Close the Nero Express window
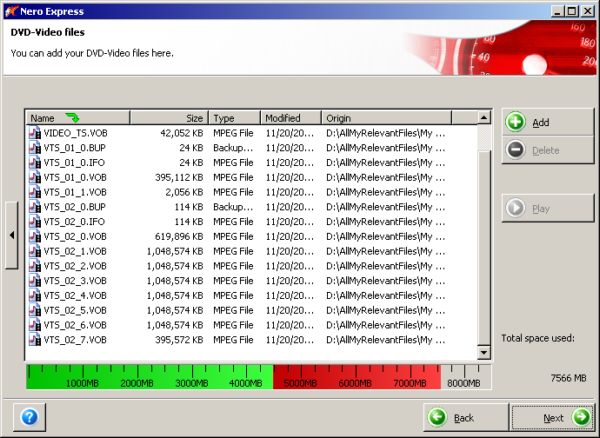The image size is (600, 438). pos(588,11)
